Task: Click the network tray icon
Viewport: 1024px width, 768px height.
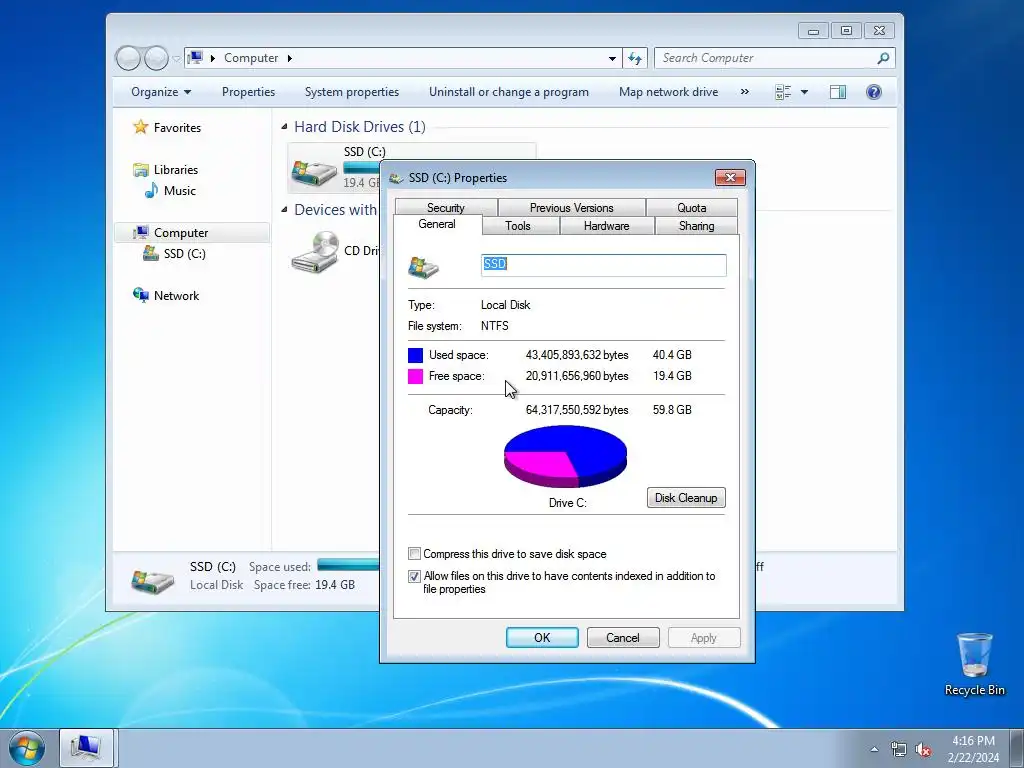Action: (899, 749)
